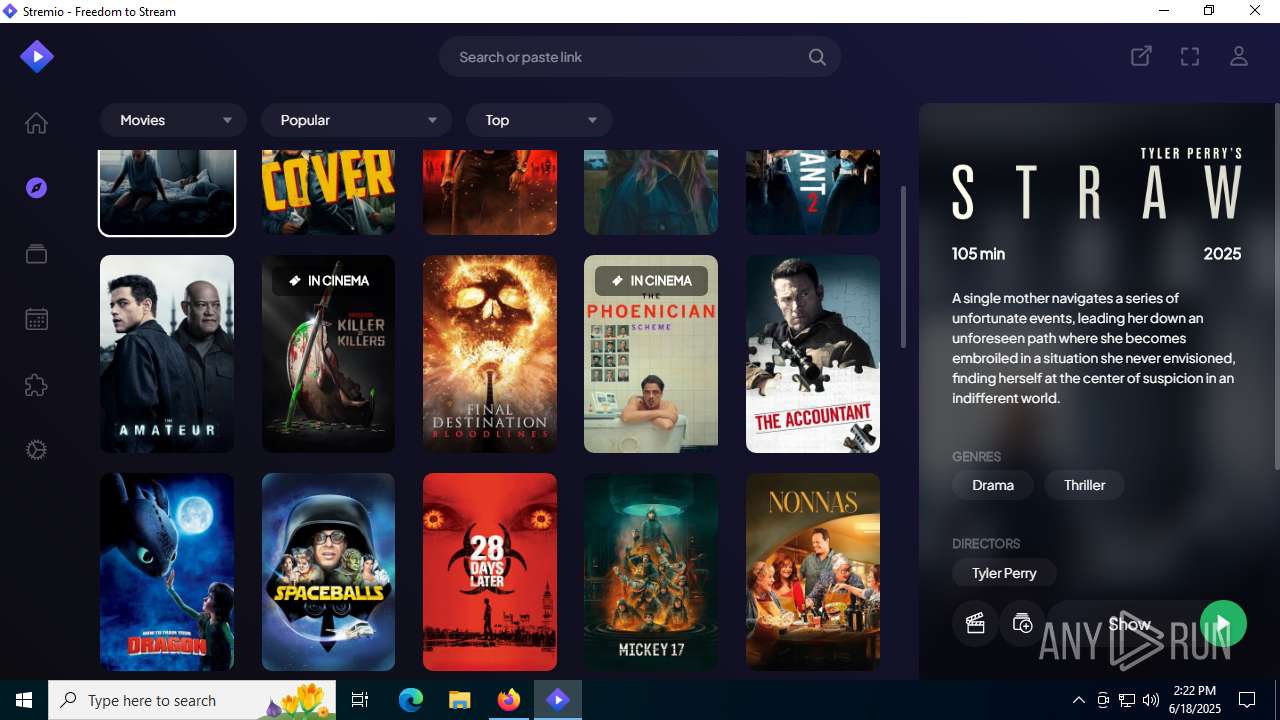Click Stremio taskbar icon
The image size is (1280, 720).
click(558, 700)
